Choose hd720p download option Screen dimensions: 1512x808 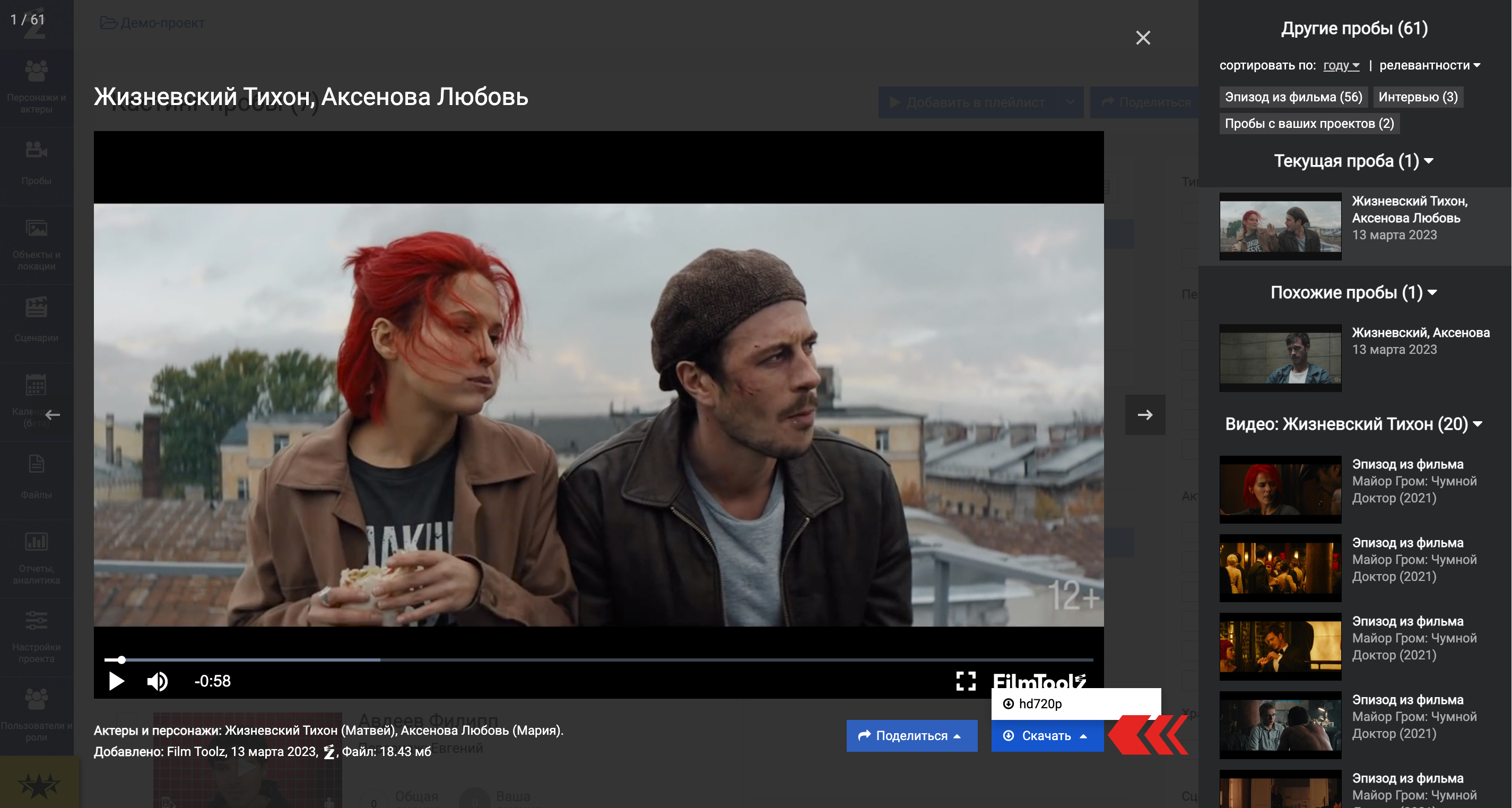pyautogui.click(x=1076, y=703)
